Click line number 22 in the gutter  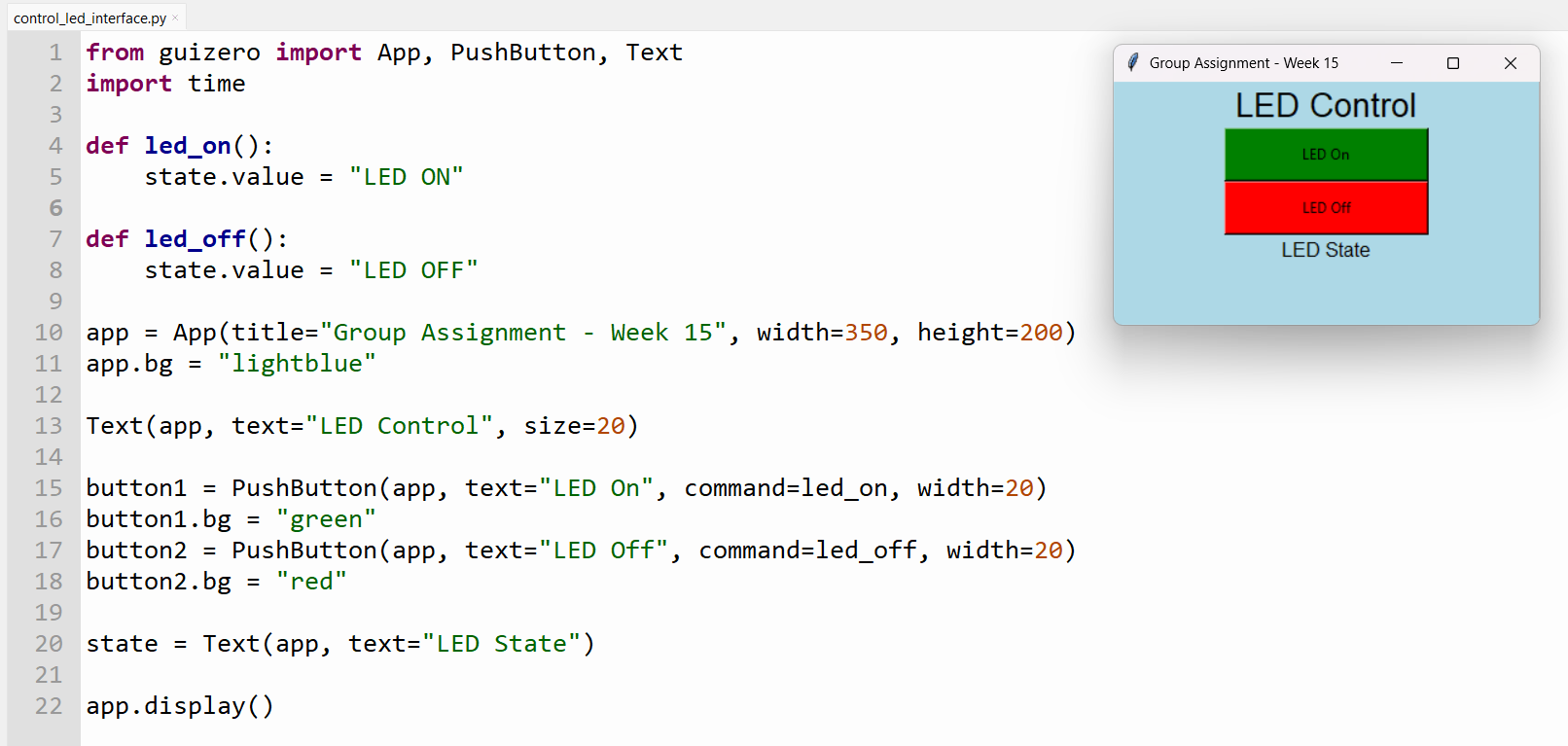tap(49, 706)
